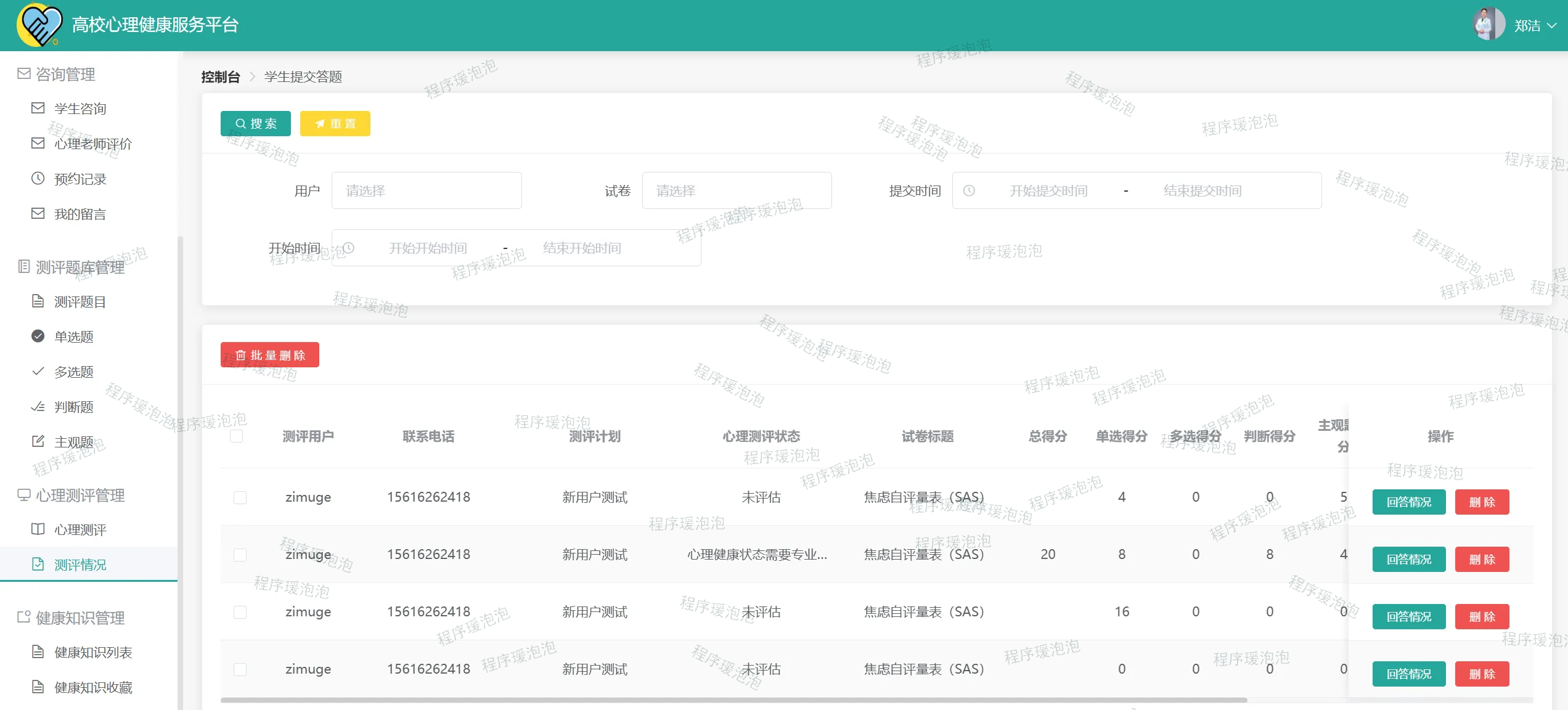This screenshot has height=710, width=1568.
Task: Click envelope icon beside 学生咨询
Action: pyautogui.click(x=38, y=108)
